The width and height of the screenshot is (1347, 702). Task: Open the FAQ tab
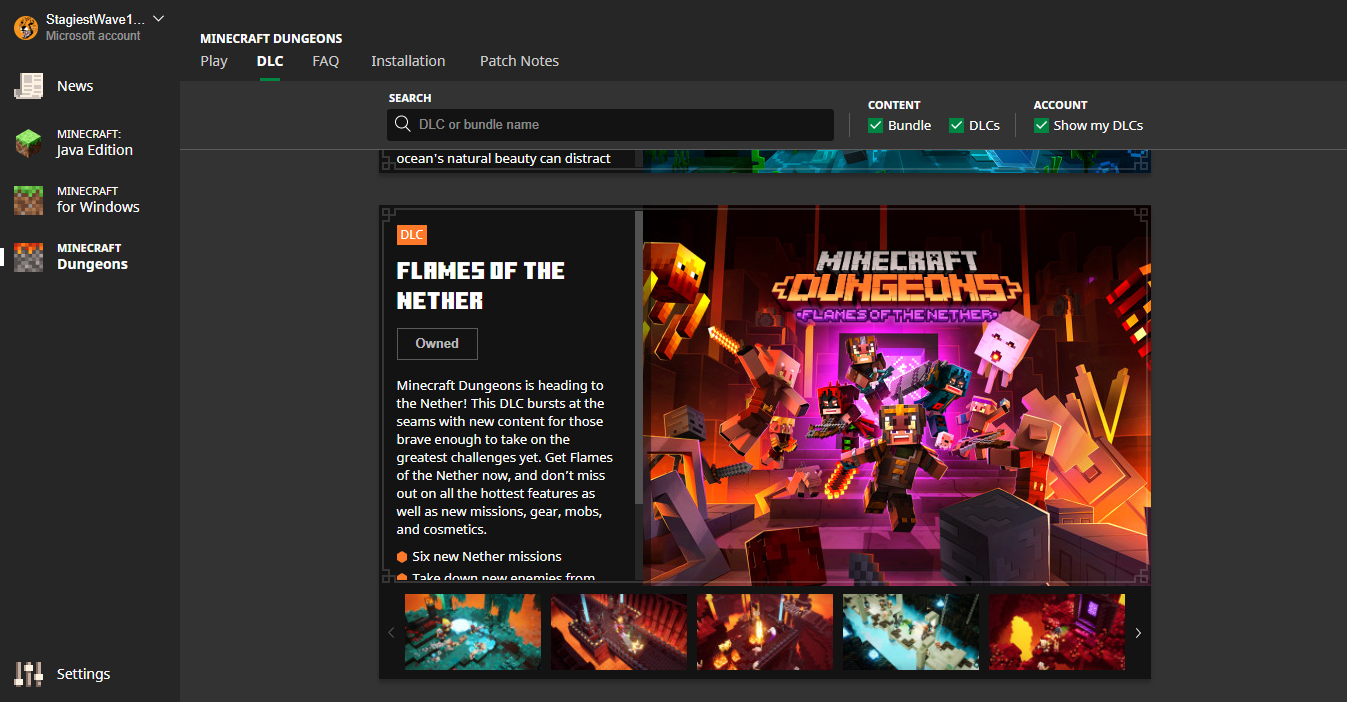[x=326, y=61]
